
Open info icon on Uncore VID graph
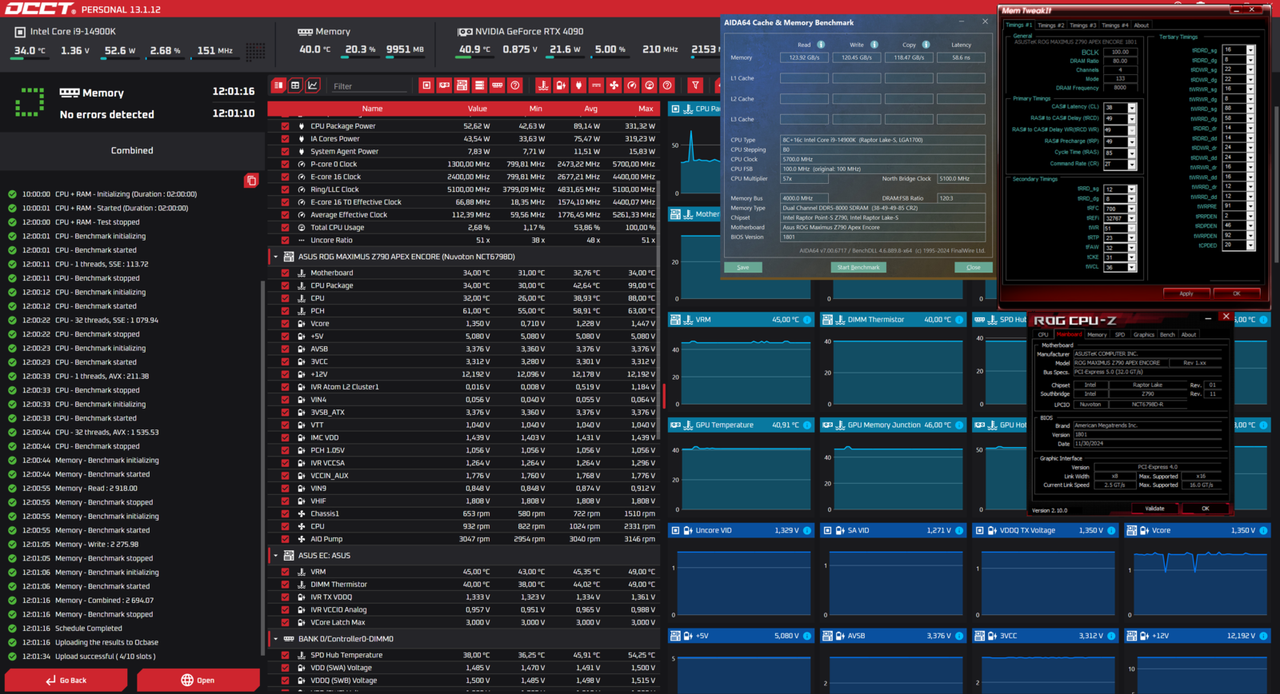pos(807,530)
